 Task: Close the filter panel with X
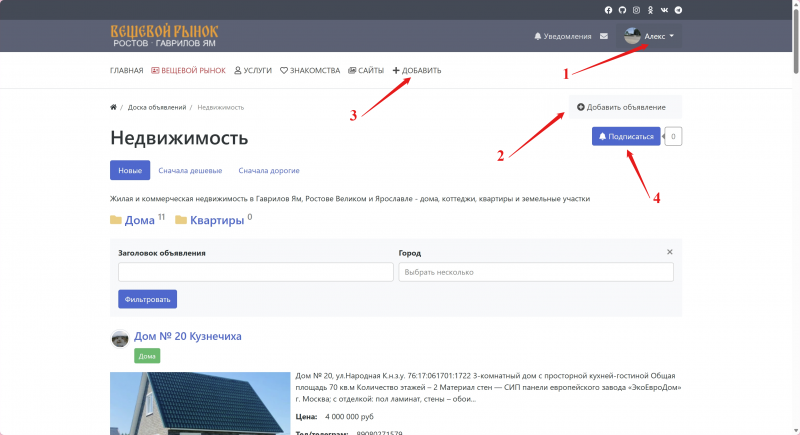pos(670,252)
